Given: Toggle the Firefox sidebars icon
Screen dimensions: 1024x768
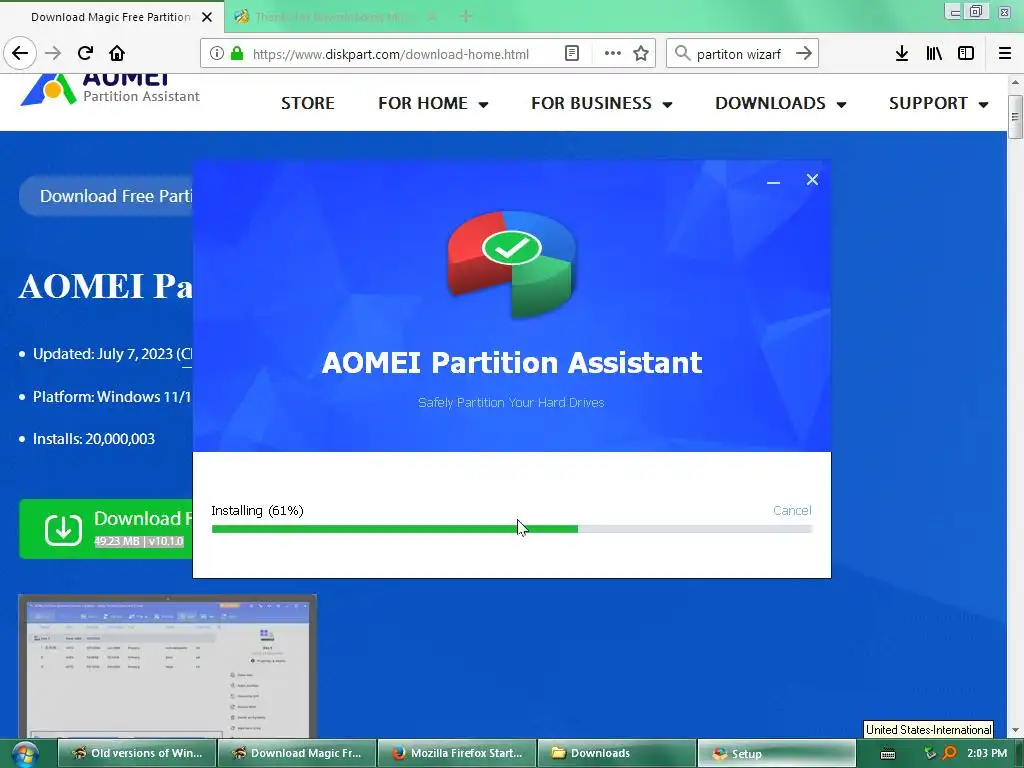Looking at the screenshot, I should pyautogui.click(x=966, y=53).
